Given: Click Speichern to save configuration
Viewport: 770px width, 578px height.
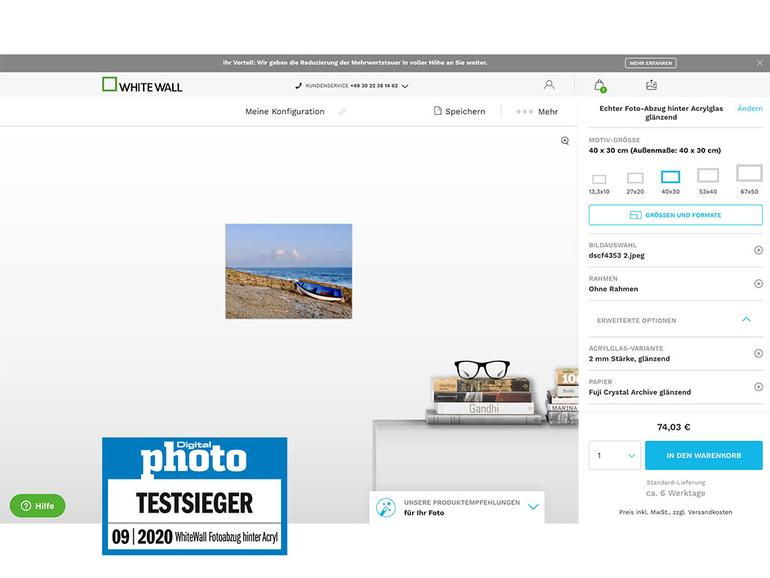Looking at the screenshot, I should click(x=460, y=111).
